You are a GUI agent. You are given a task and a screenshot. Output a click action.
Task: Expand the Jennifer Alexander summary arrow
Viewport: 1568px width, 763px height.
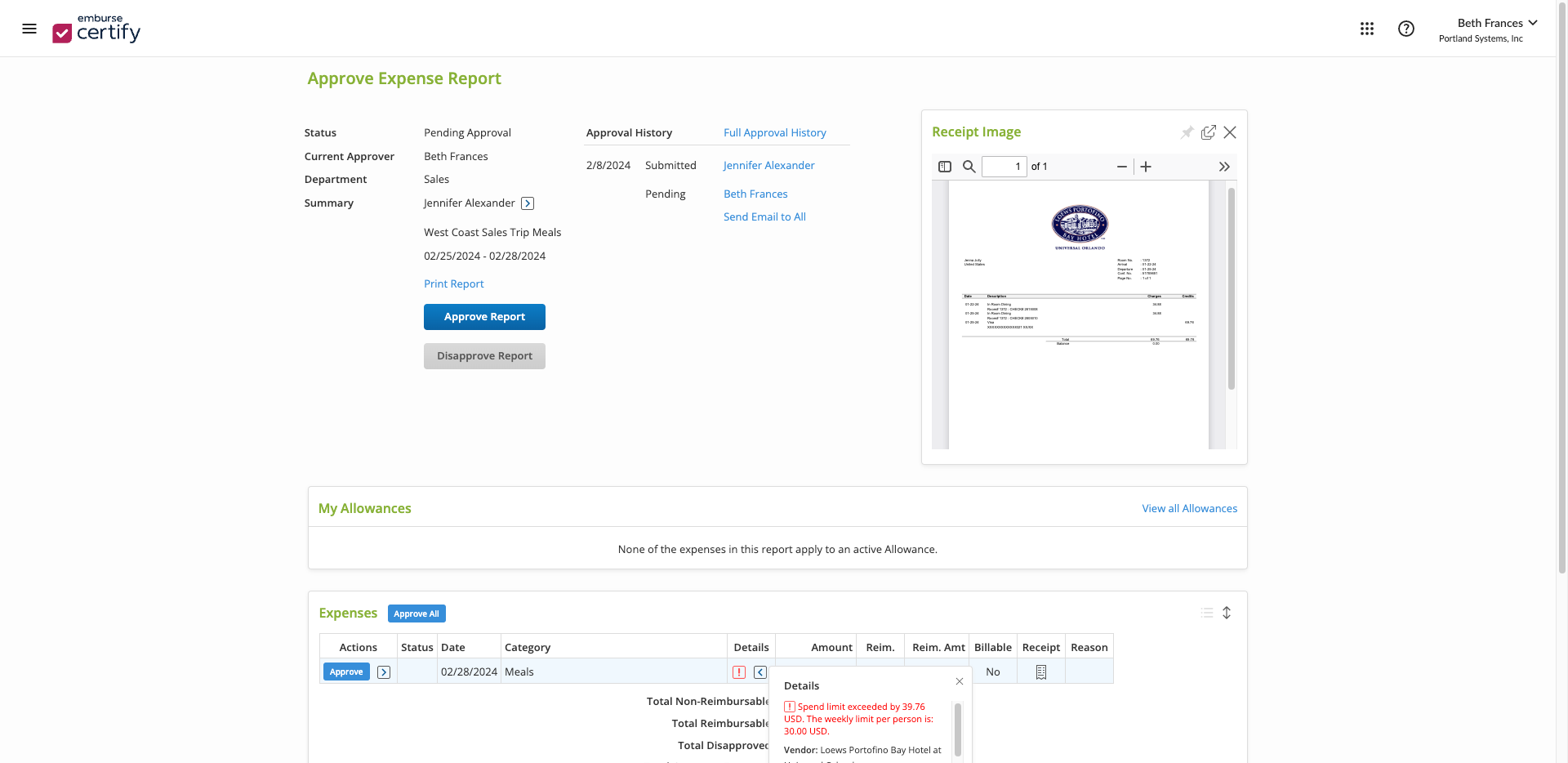pos(527,203)
